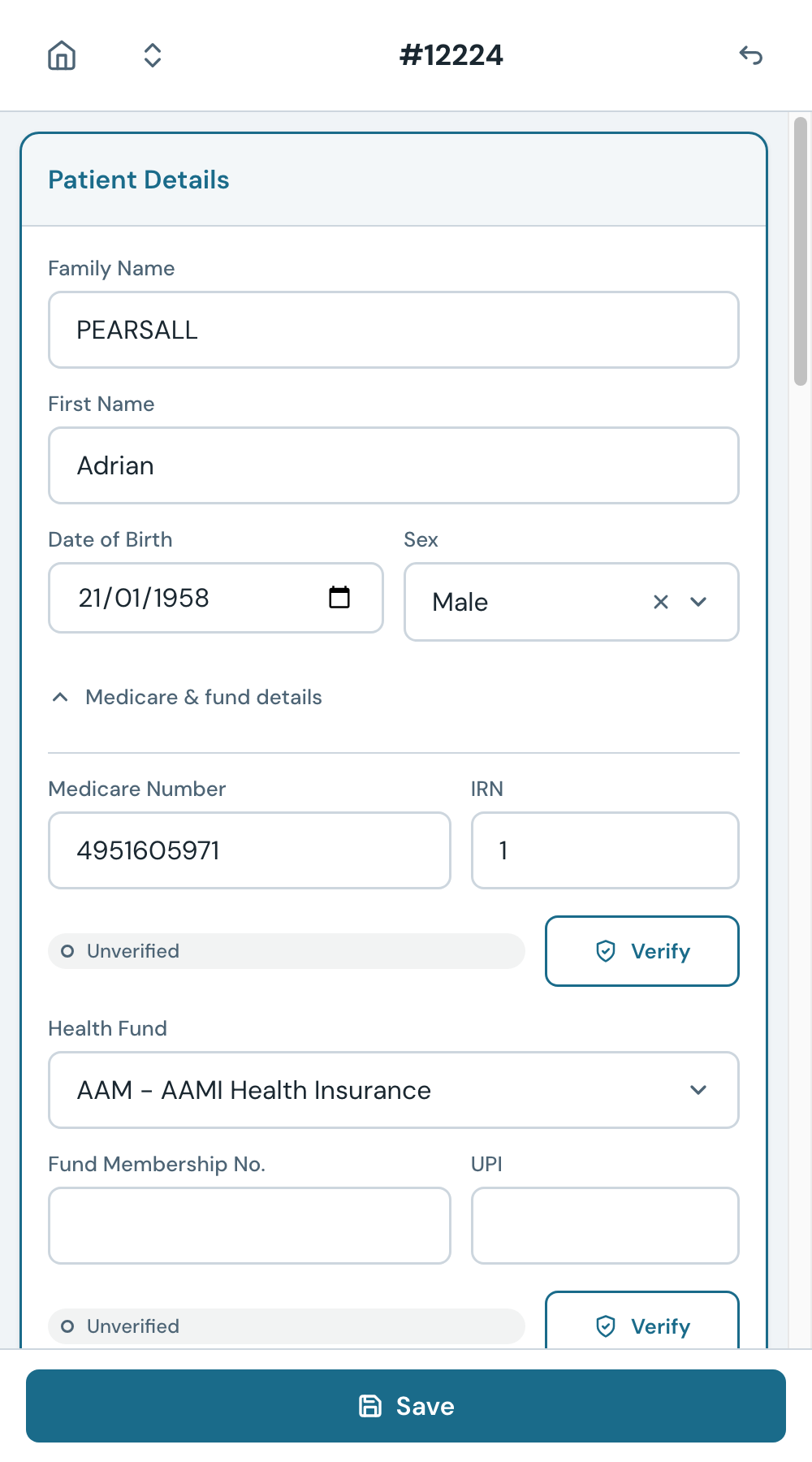Focus the UPI field
Viewport: 812px width, 1462px height.
point(605,1226)
